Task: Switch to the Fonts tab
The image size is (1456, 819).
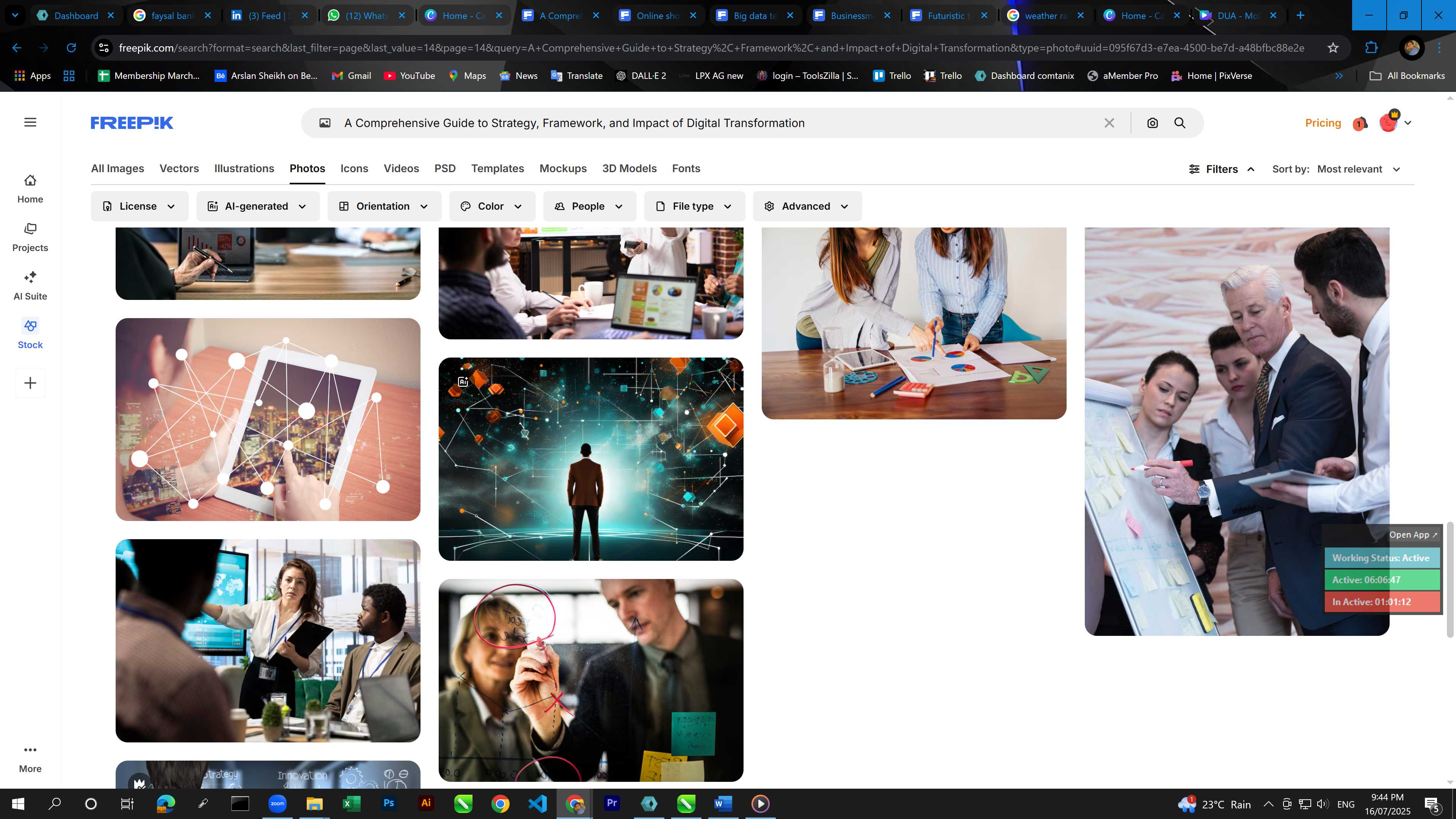Action: (686, 168)
